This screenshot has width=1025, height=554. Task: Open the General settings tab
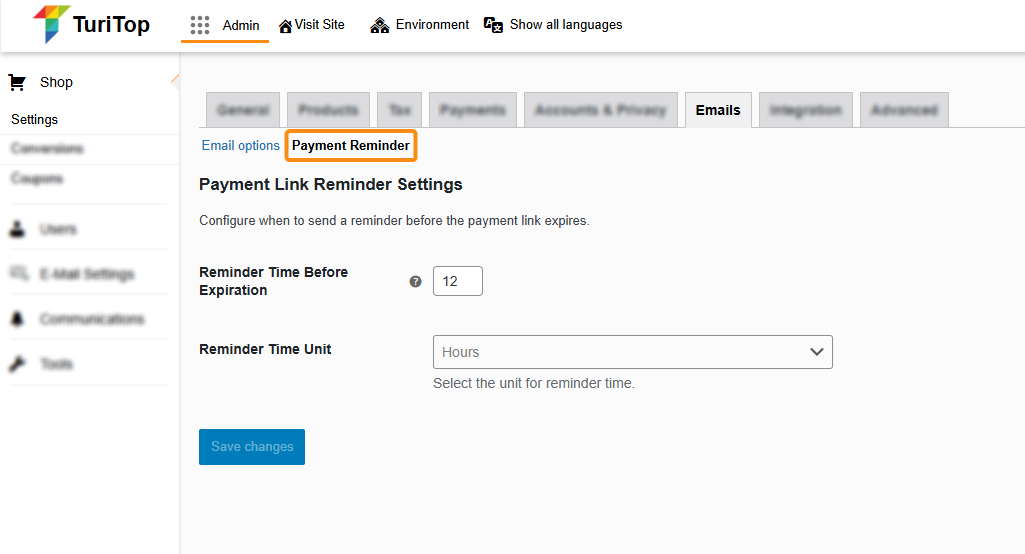(243, 110)
